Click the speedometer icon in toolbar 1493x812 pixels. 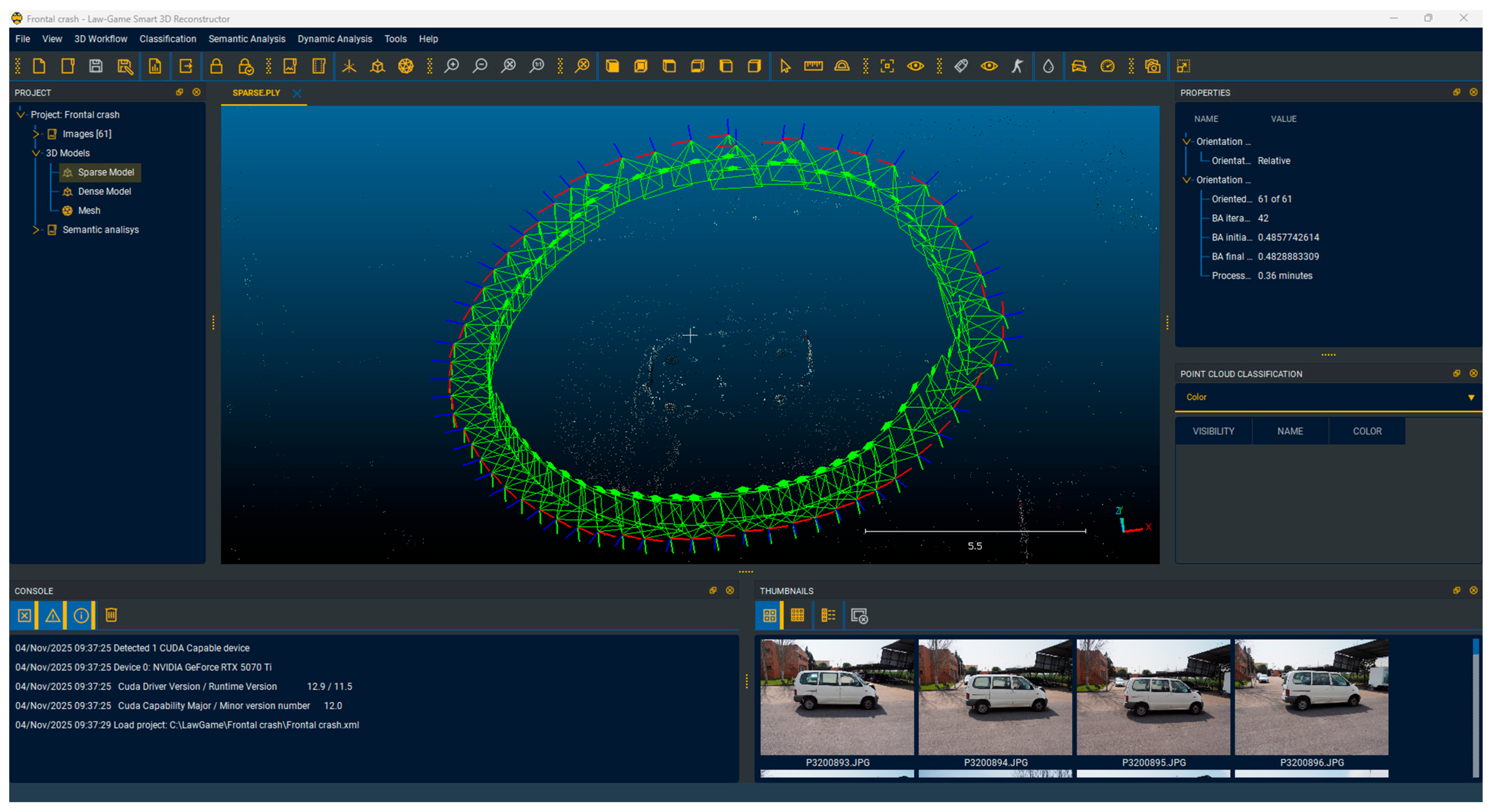pos(1107,66)
